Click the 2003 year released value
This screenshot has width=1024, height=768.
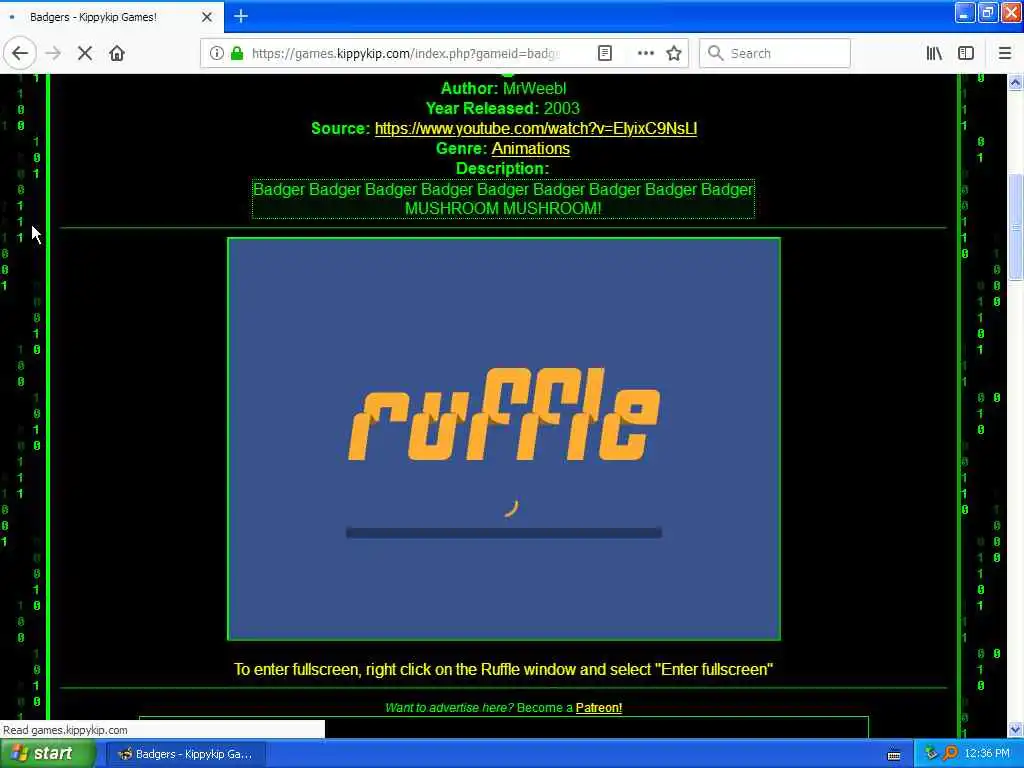(562, 108)
